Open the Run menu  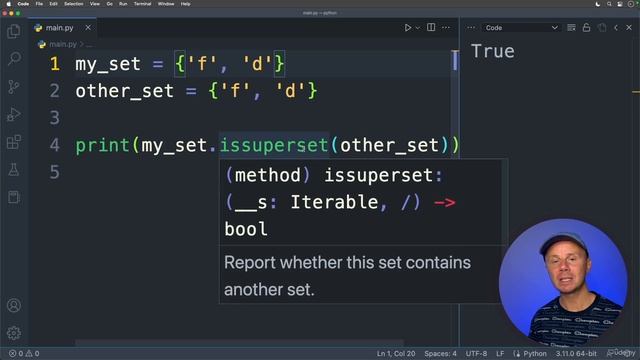click(x=123, y=4)
